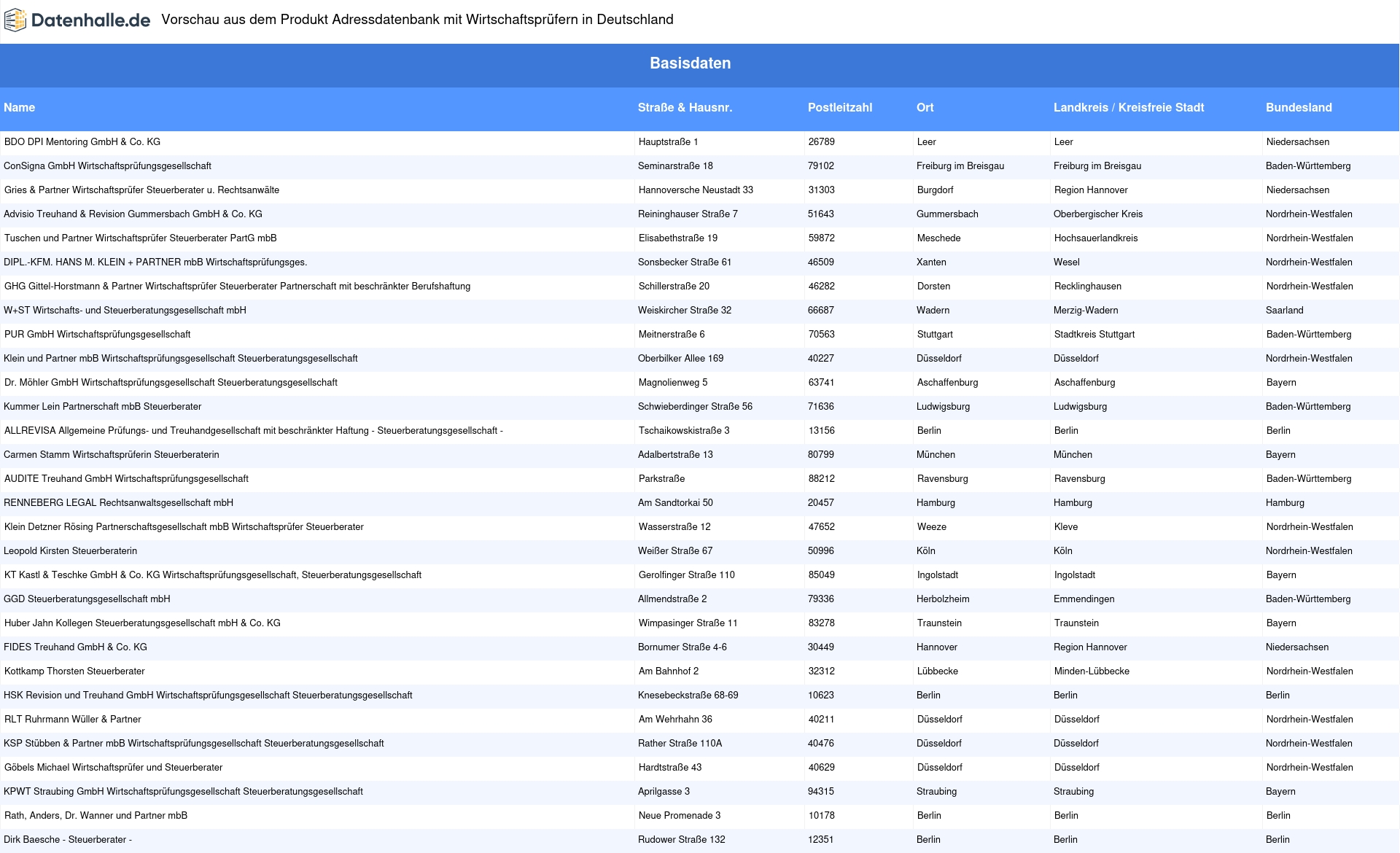Click Gries & Partner Wirtschaftsprüfer name cell
1400x853 pixels.
[141, 190]
